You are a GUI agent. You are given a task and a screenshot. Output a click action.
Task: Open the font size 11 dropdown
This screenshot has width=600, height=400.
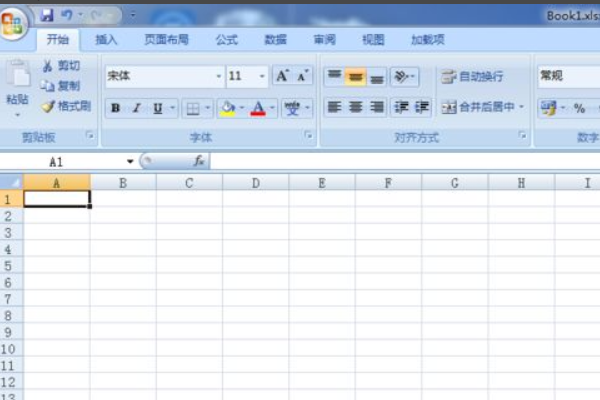point(262,76)
